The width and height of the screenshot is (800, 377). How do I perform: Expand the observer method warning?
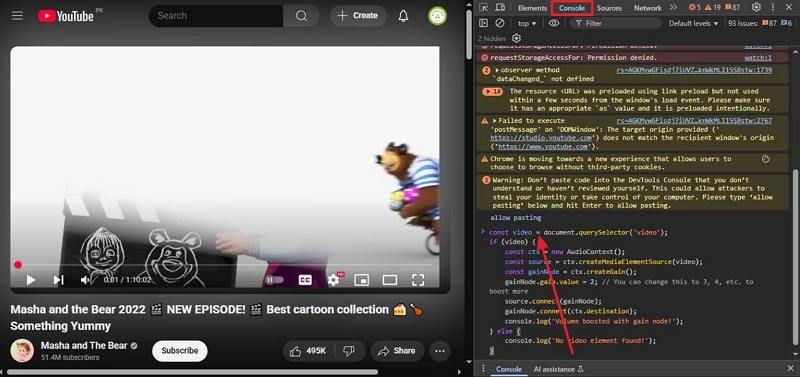click(x=497, y=70)
